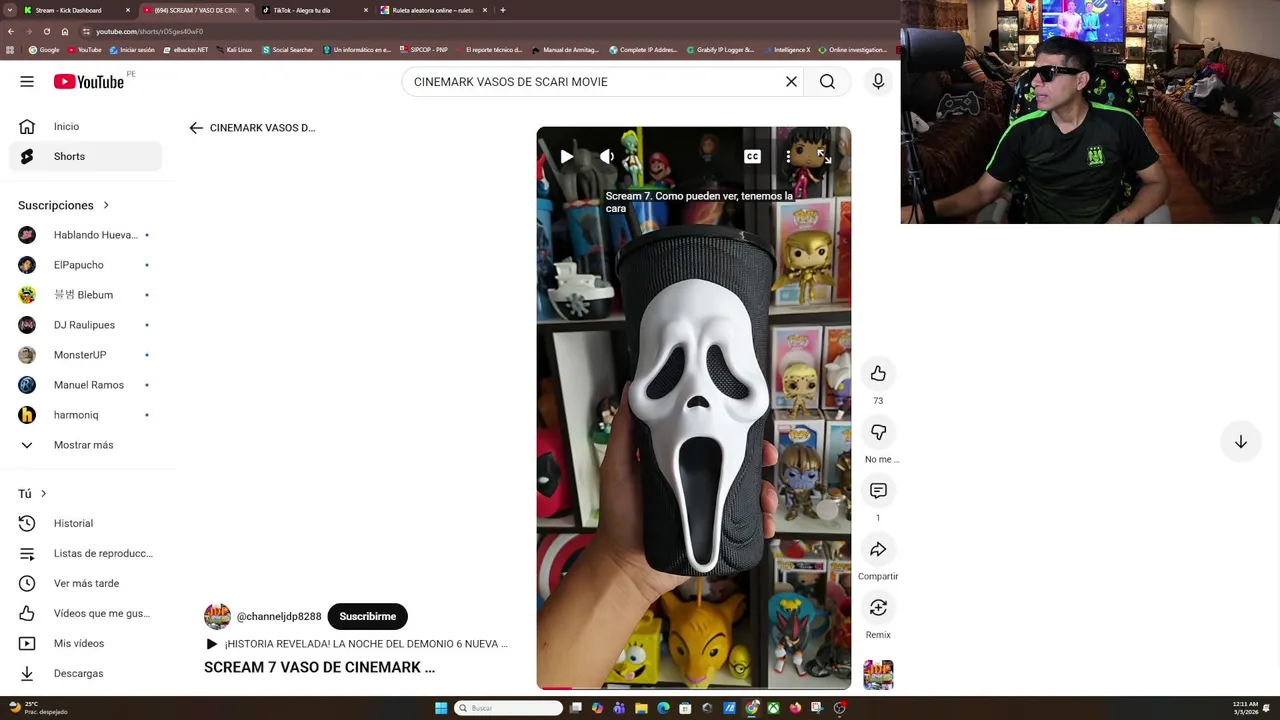The width and height of the screenshot is (1280, 720).
Task: Open Descargas in the sidebar
Action: (86, 674)
